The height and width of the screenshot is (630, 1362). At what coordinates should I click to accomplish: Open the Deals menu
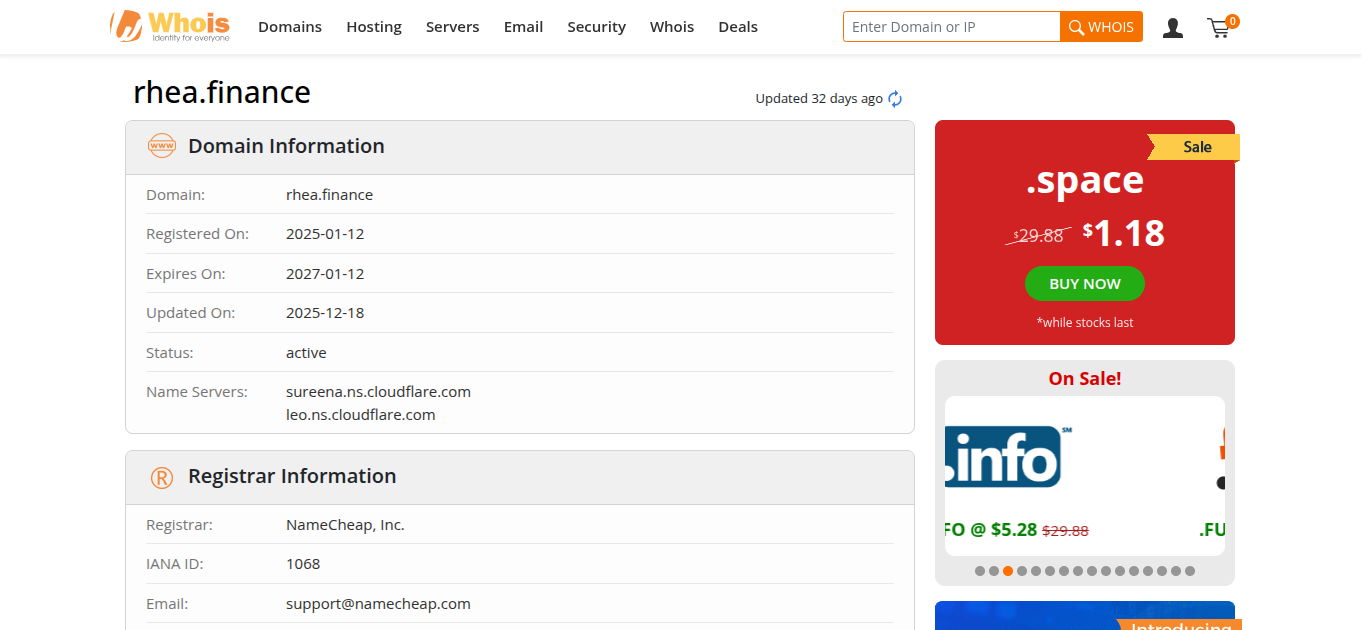[738, 27]
